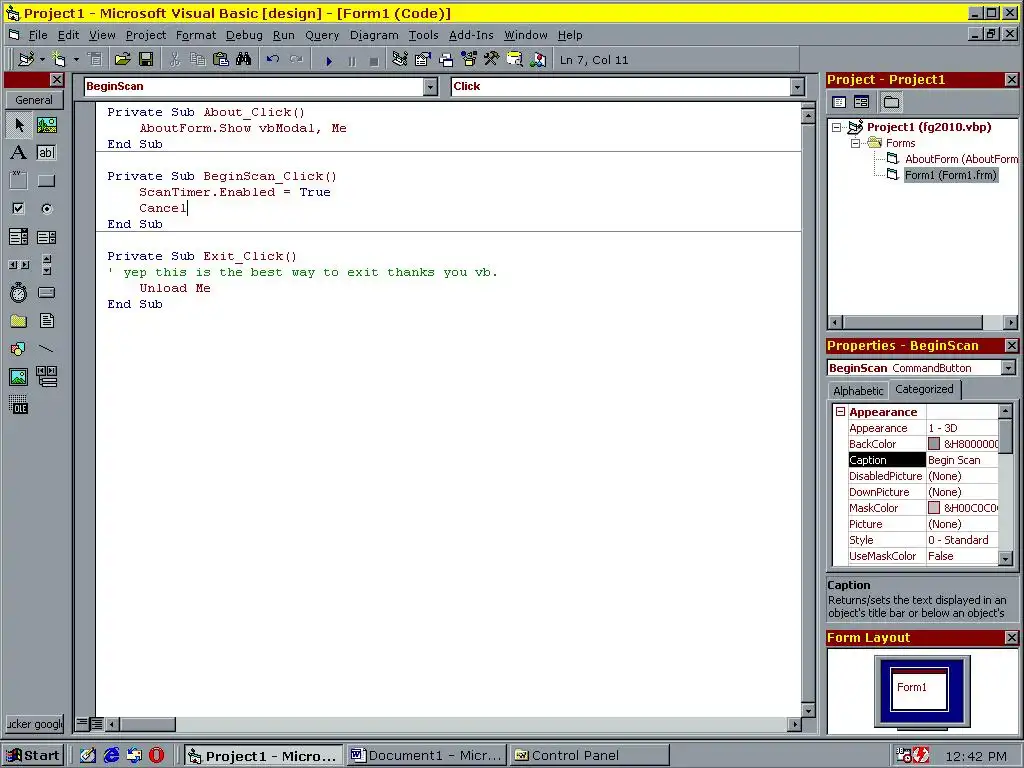1024x768 pixels.
Task: Choose the DirListBox folder tool
Action: (x=19, y=321)
